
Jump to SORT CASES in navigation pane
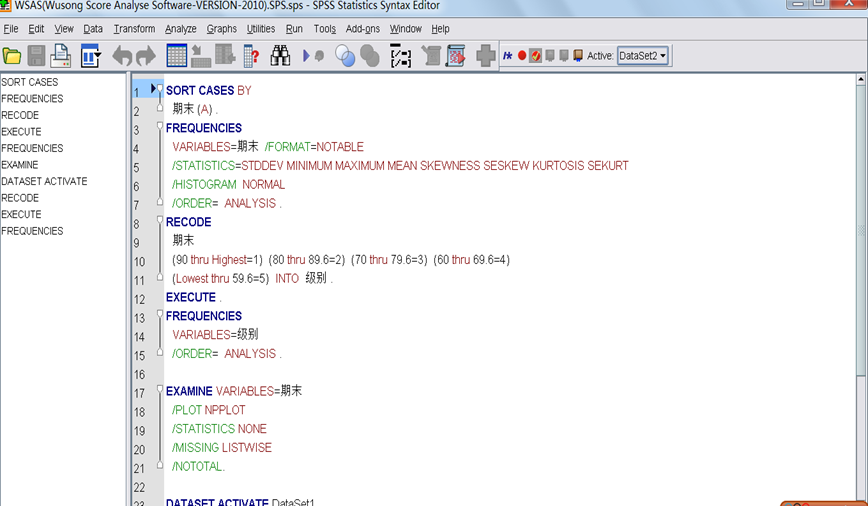[x=29, y=82]
